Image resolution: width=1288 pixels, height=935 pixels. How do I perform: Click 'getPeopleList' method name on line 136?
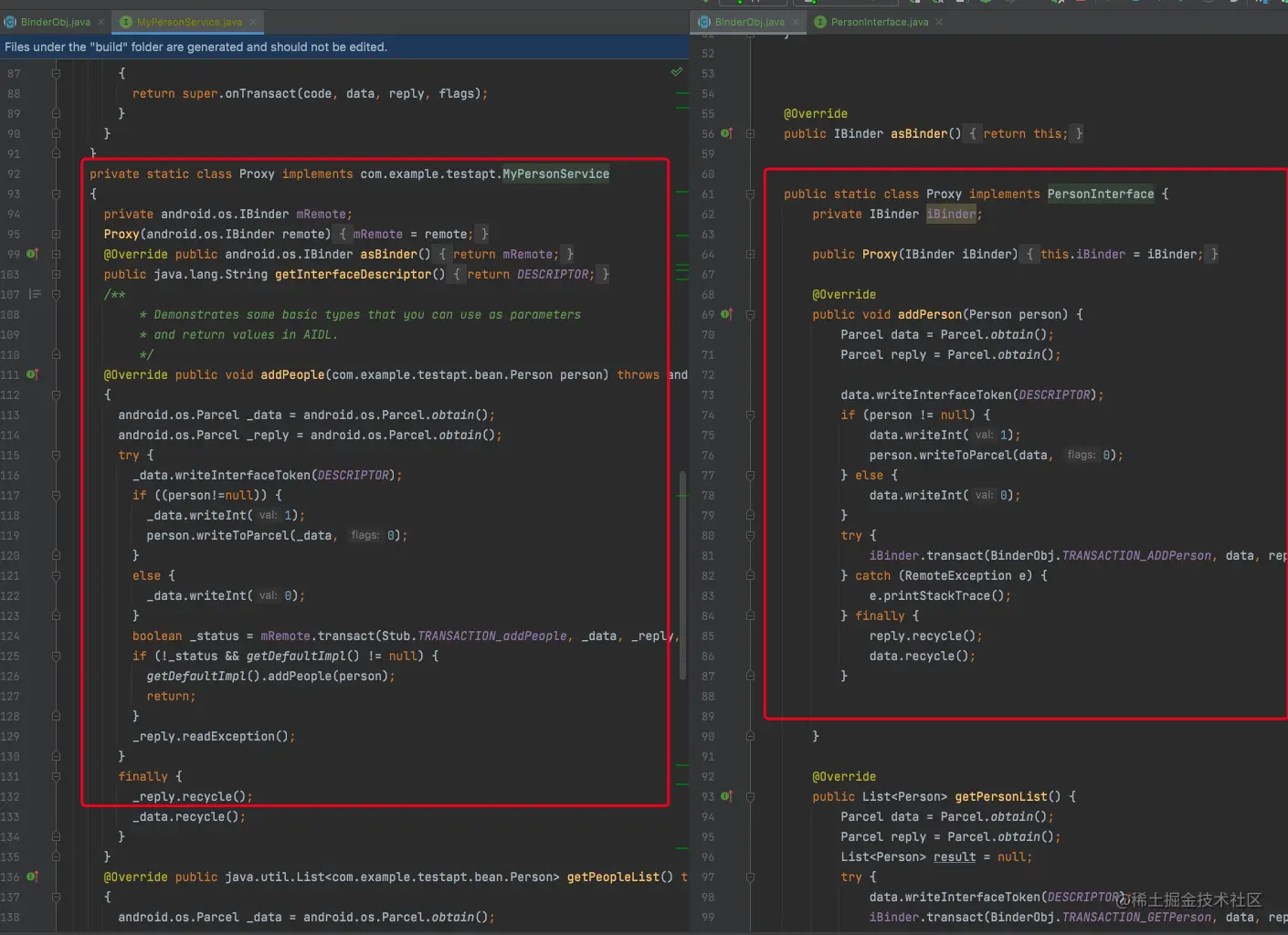click(613, 877)
